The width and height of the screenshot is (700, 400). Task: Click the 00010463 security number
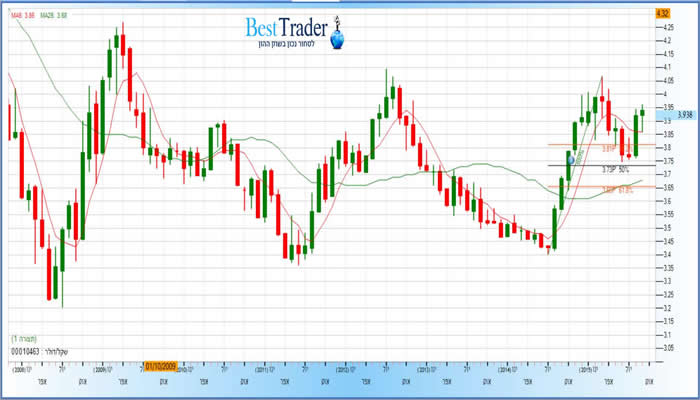click(26, 352)
